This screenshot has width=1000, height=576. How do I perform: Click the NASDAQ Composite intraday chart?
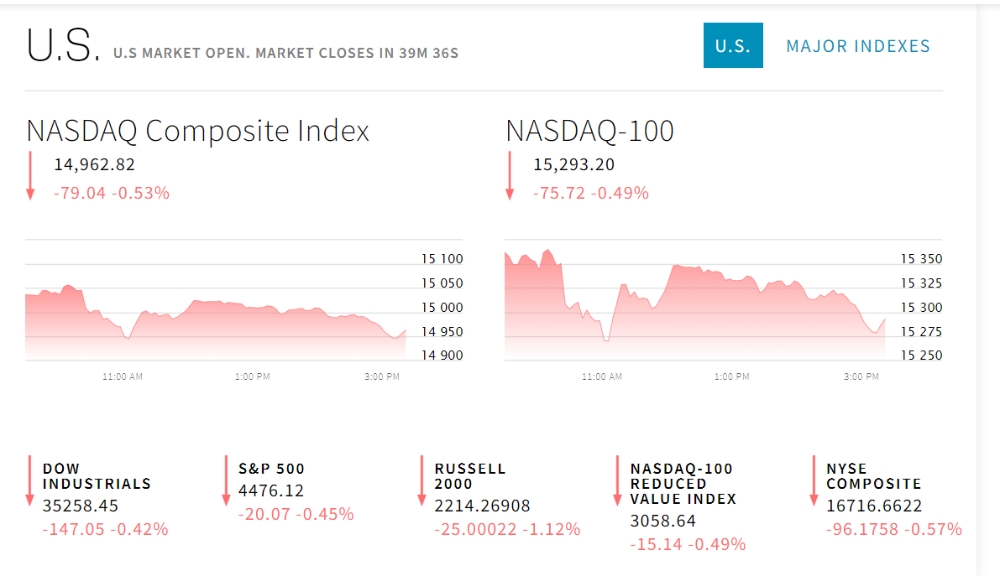215,310
